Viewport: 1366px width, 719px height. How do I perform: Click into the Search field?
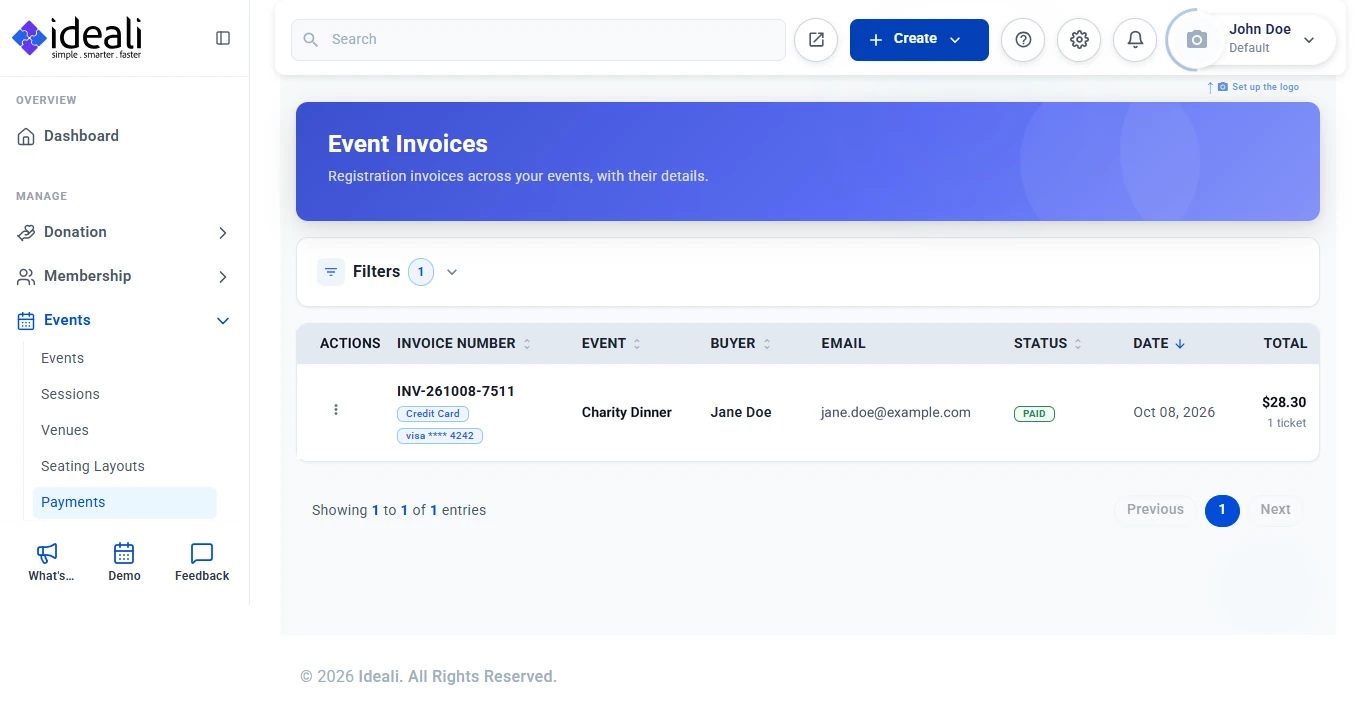click(538, 39)
